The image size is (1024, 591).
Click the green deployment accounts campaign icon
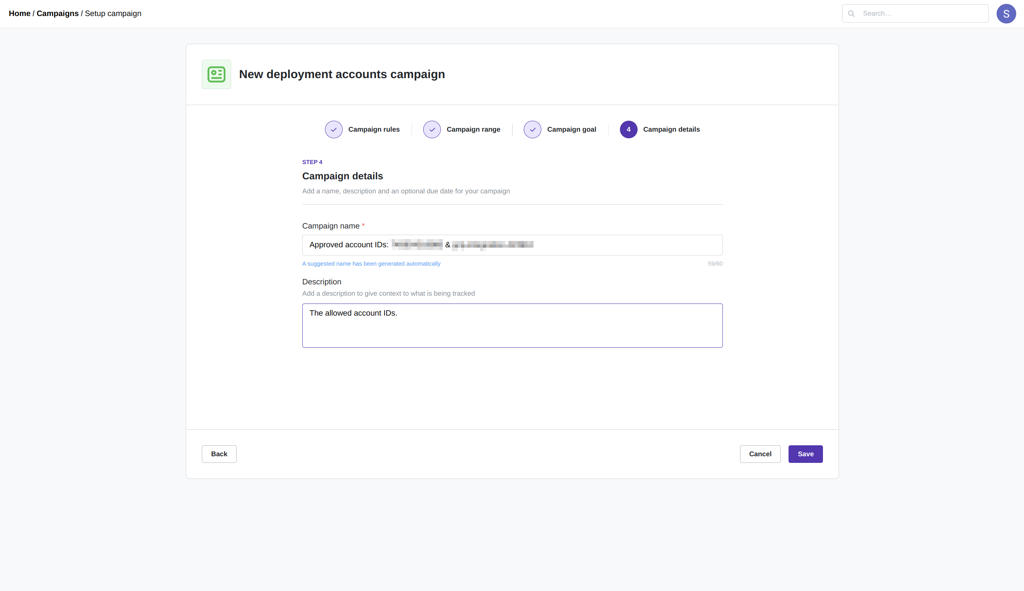pos(216,74)
